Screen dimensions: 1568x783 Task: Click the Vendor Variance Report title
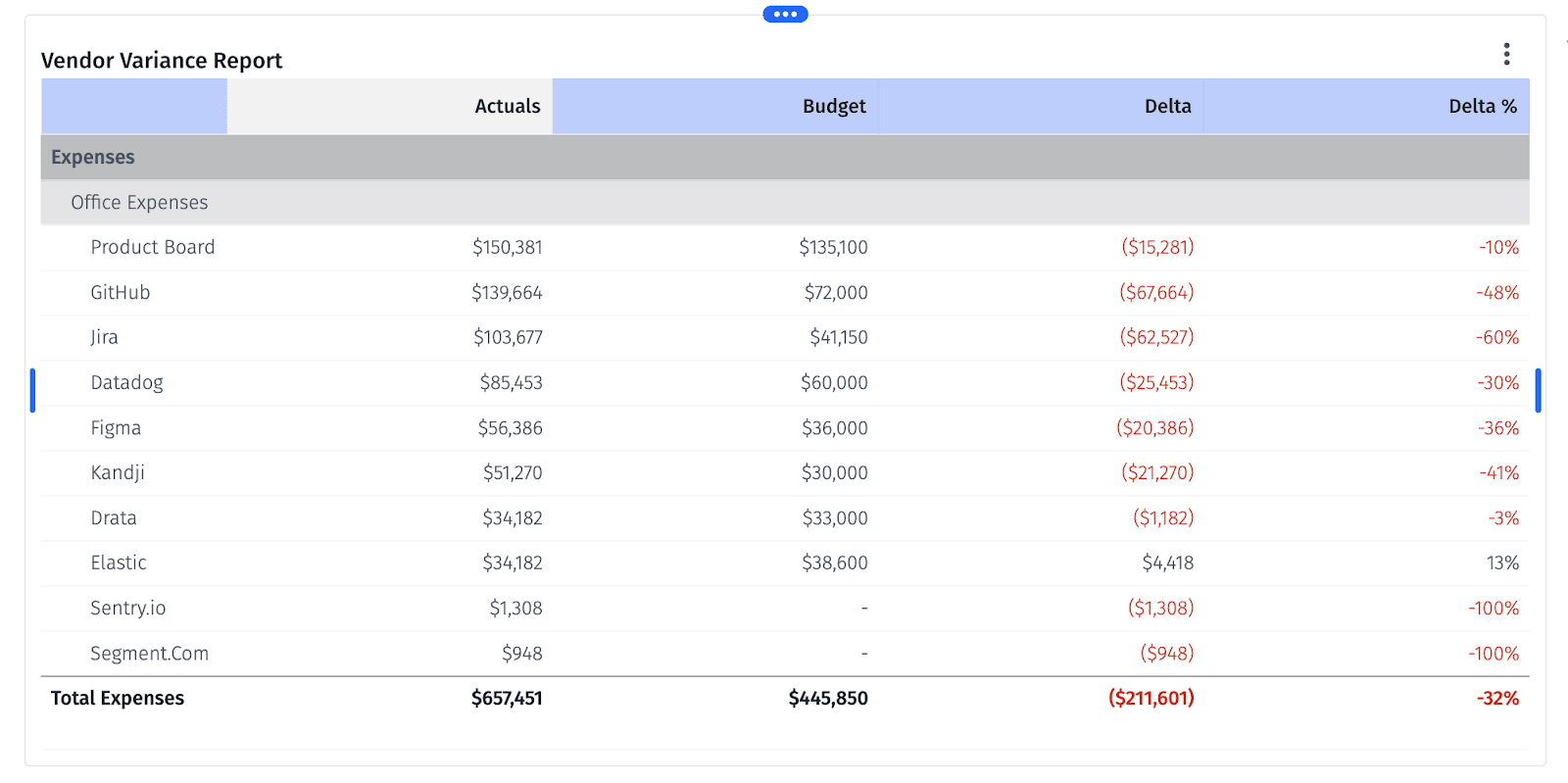[162, 61]
